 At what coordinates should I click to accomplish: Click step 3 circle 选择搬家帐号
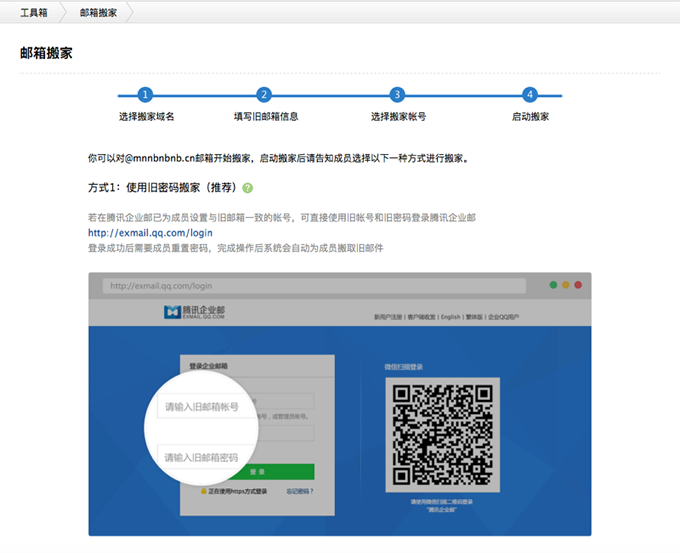pos(398,95)
